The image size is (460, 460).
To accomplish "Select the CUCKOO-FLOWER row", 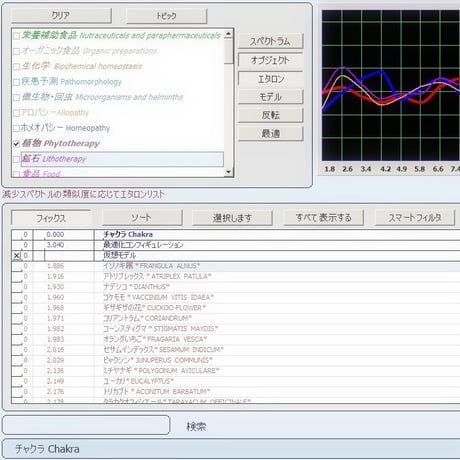I will [x=235, y=308].
